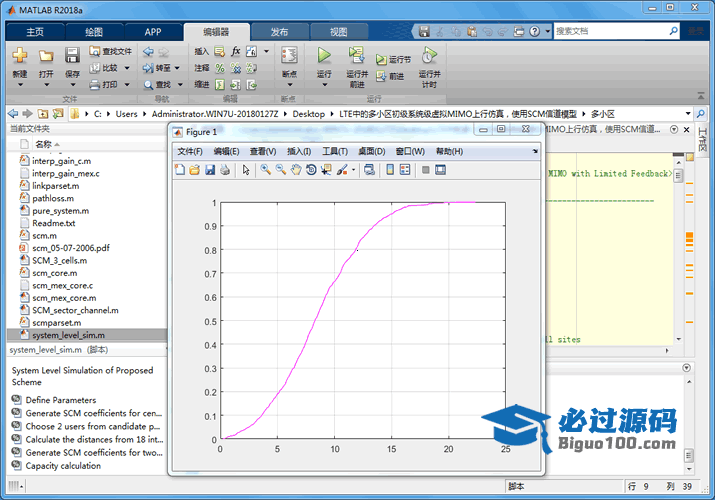Select scm_05-07-2006.pdf in file list
This screenshot has width=715, height=500.
click(x=71, y=248)
